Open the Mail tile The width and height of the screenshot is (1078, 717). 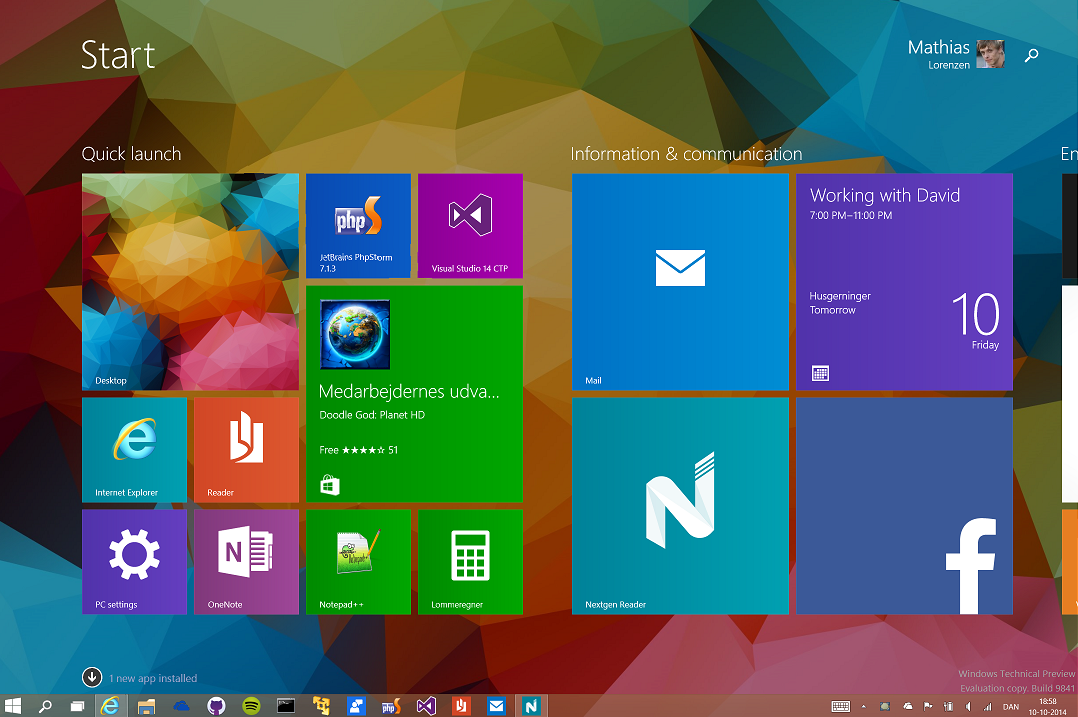(x=680, y=281)
